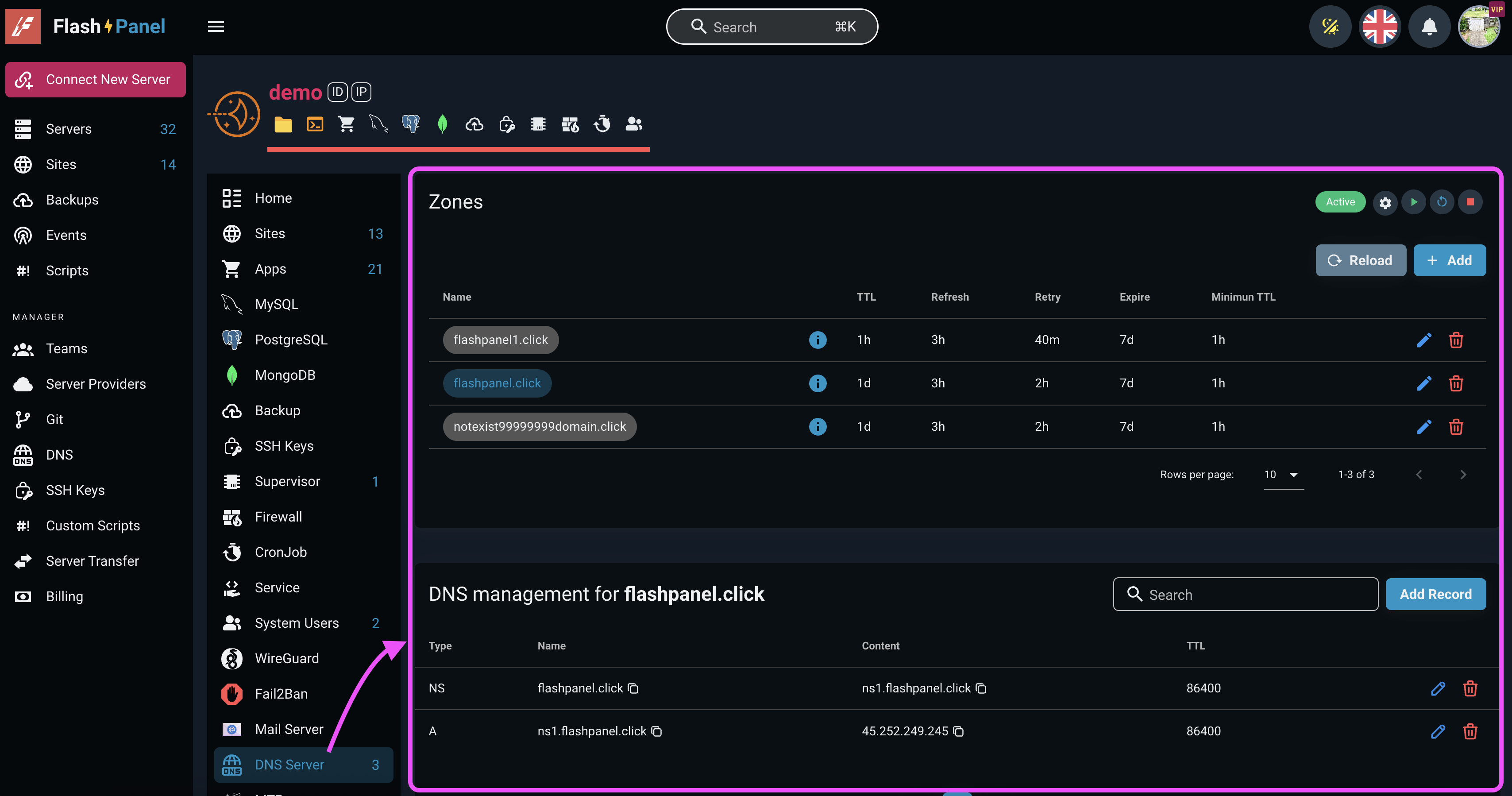
Task: Select DNS Server in the server sidebar menu
Action: [x=290, y=764]
